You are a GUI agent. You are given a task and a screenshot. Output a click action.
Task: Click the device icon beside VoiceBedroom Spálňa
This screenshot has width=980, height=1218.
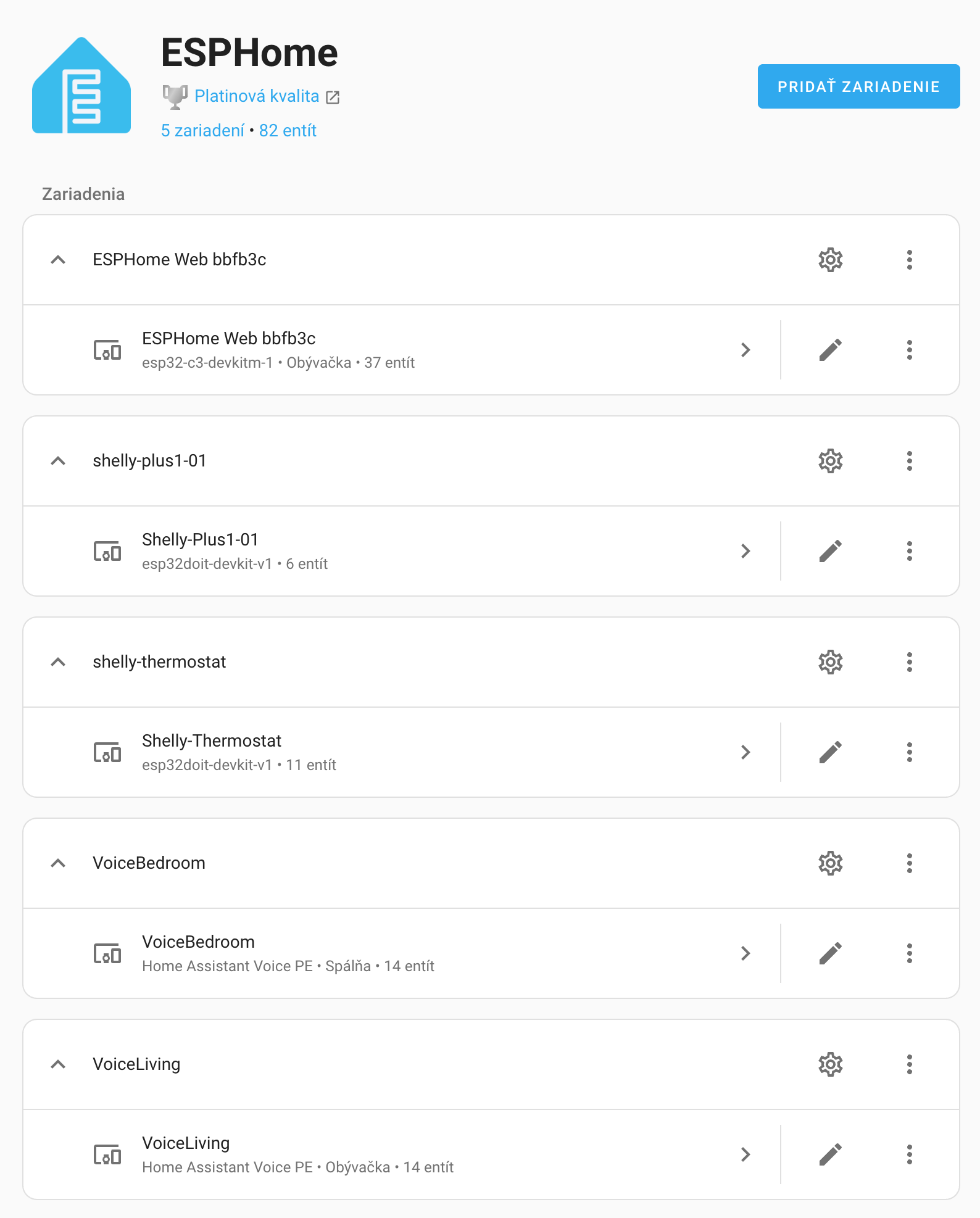(x=107, y=953)
